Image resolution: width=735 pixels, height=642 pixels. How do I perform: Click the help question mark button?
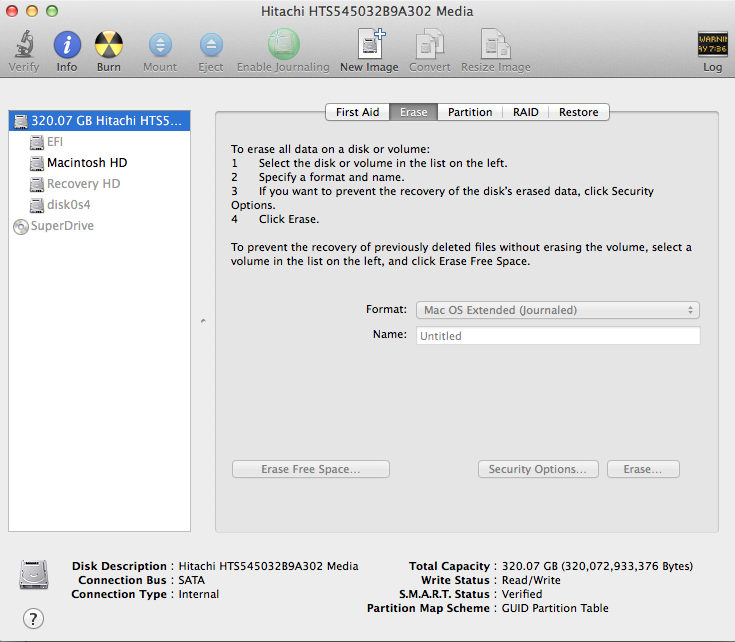click(x=33, y=619)
